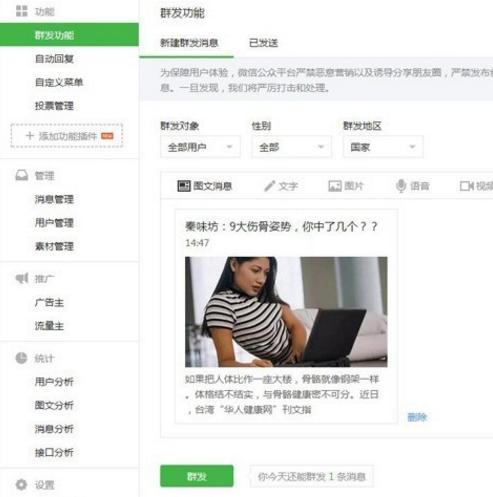Click the 性别 label
Screen dimensions: 493x497
click(261, 126)
